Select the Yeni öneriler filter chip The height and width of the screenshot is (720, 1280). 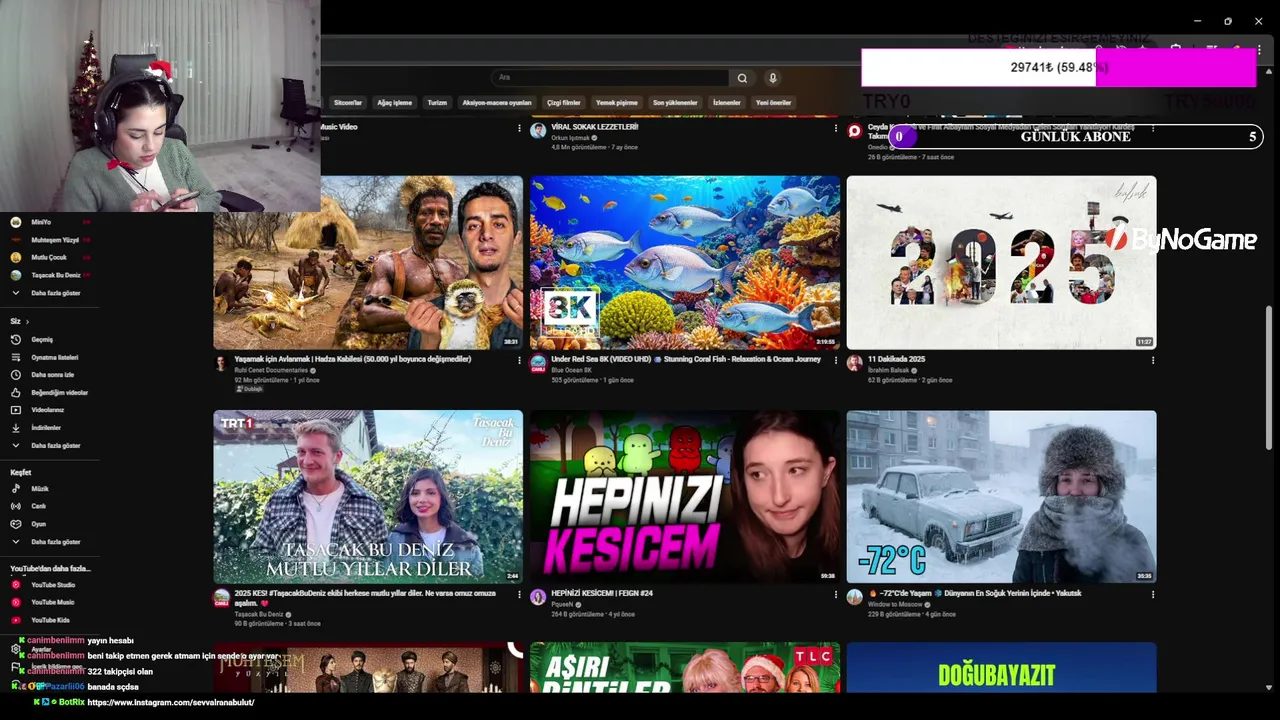[774, 103]
